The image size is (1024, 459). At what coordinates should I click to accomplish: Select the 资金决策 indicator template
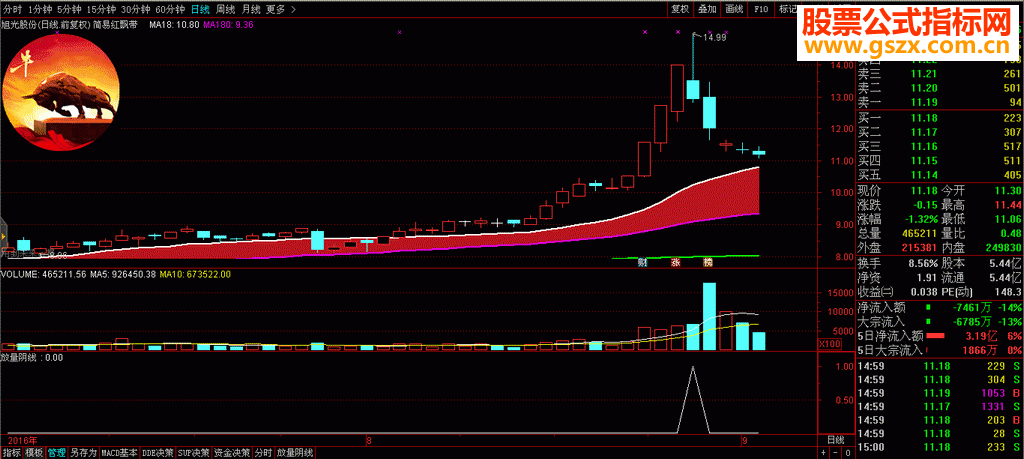pos(232,452)
